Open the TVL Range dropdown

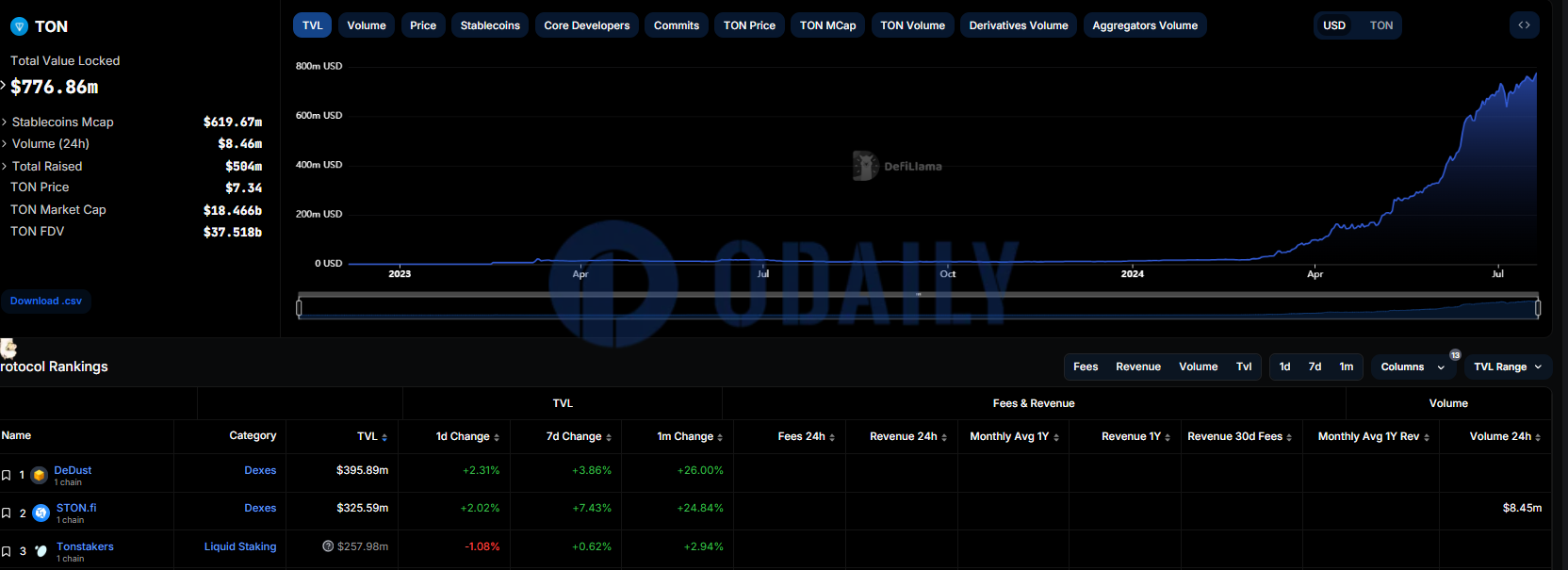[x=1508, y=366]
